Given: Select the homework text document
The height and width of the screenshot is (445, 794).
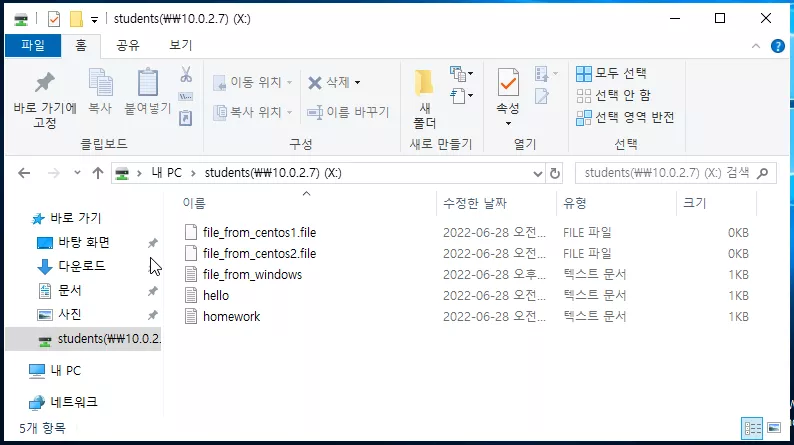Looking at the screenshot, I should [231, 316].
